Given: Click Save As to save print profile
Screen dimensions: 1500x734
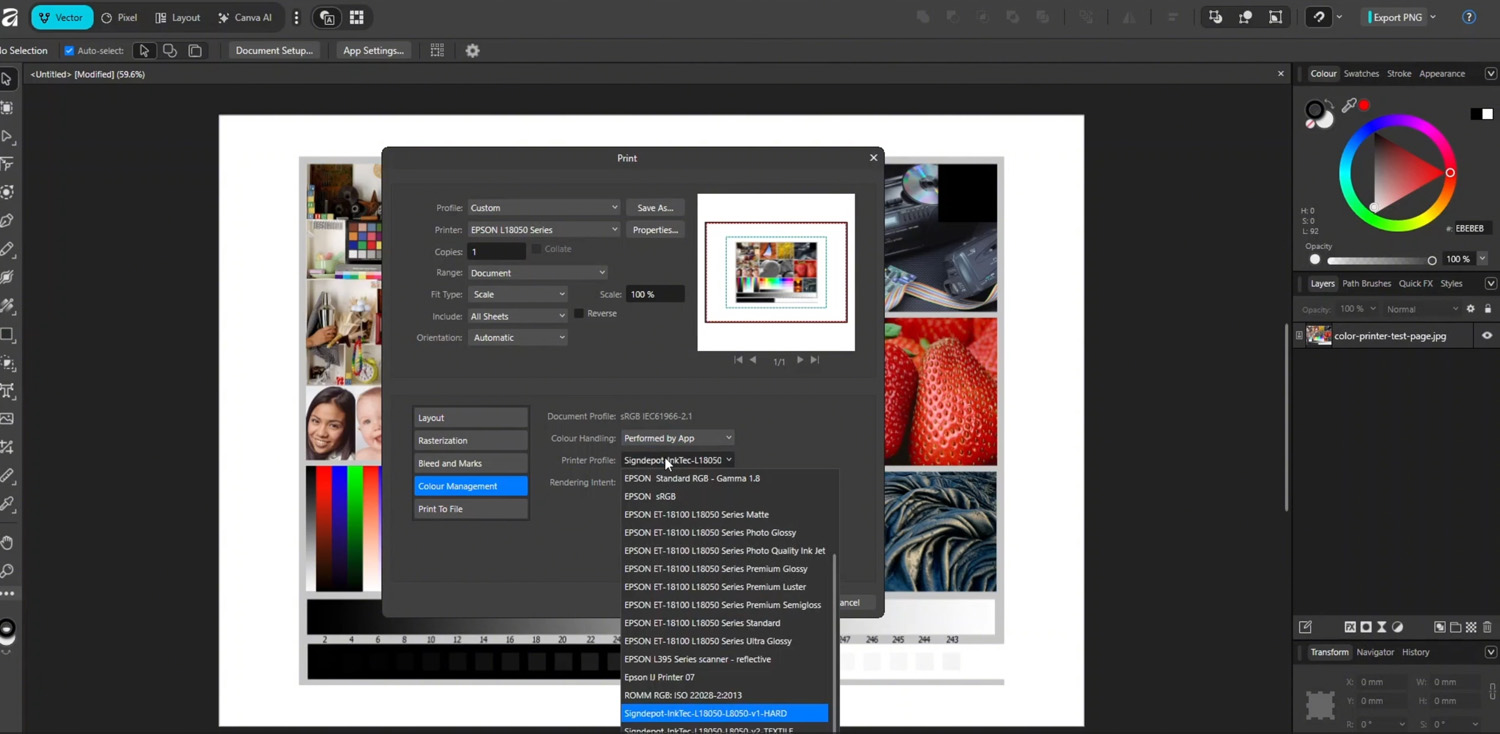Looking at the screenshot, I should click(x=655, y=208).
